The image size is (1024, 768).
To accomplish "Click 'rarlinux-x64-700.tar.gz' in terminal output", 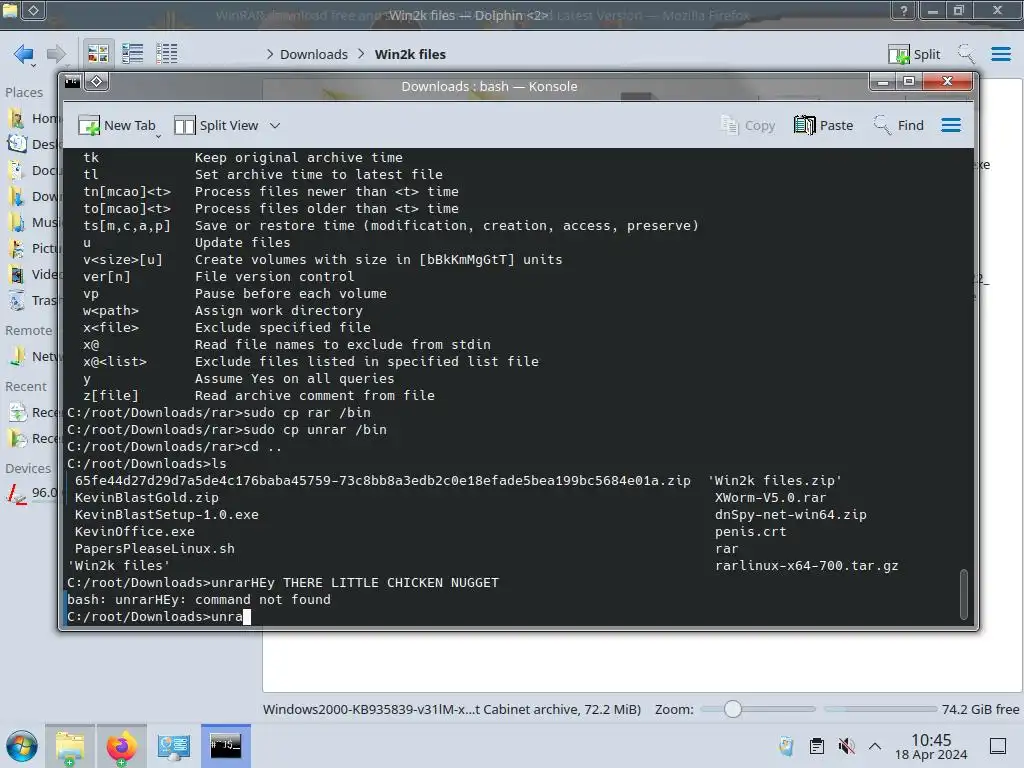I will pyautogui.click(x=807, y=566).
